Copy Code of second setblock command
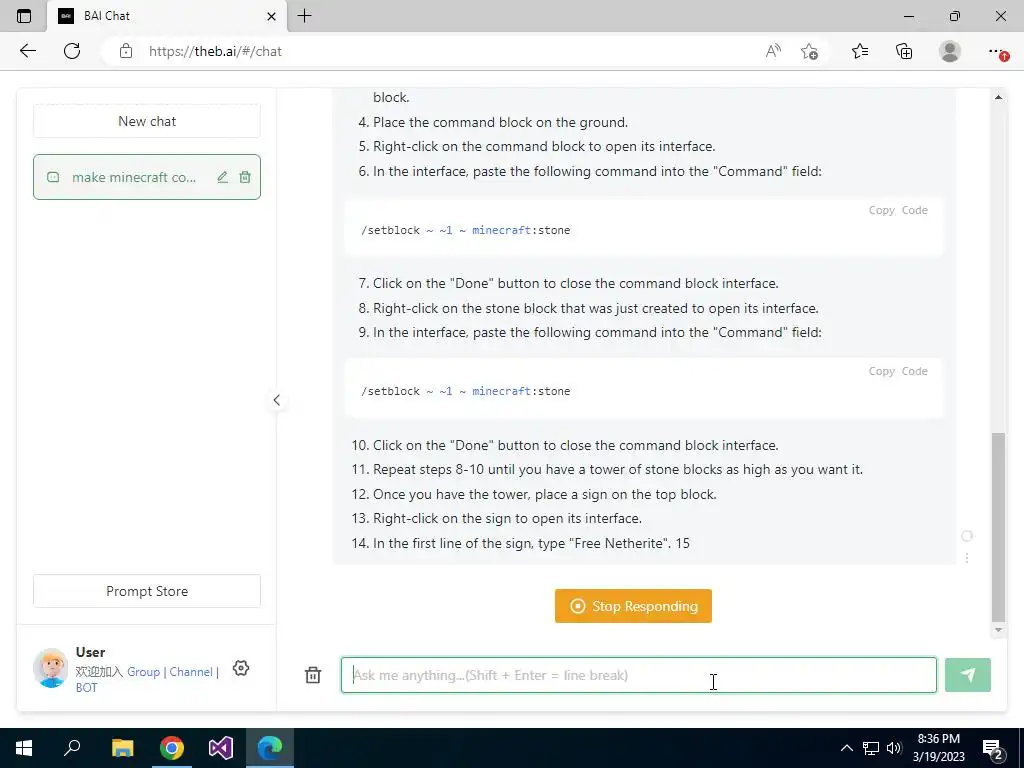Viewport: 1024px width, 768px height. point(898,371)
